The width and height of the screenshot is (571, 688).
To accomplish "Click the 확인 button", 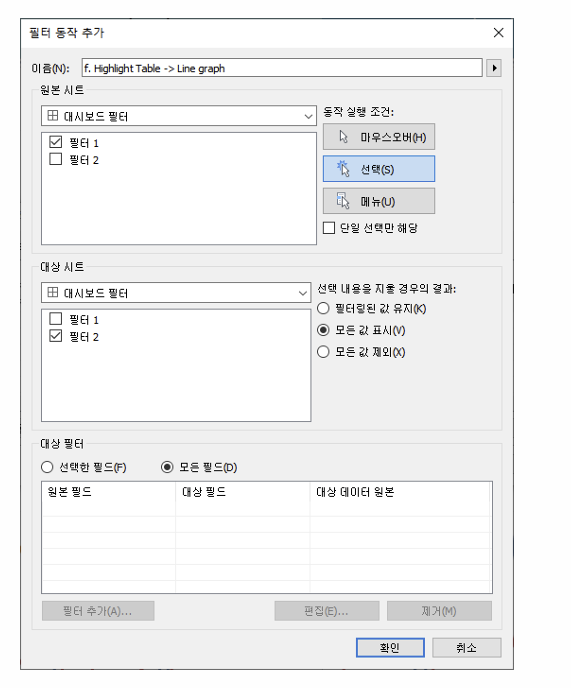I will point(390,648).
